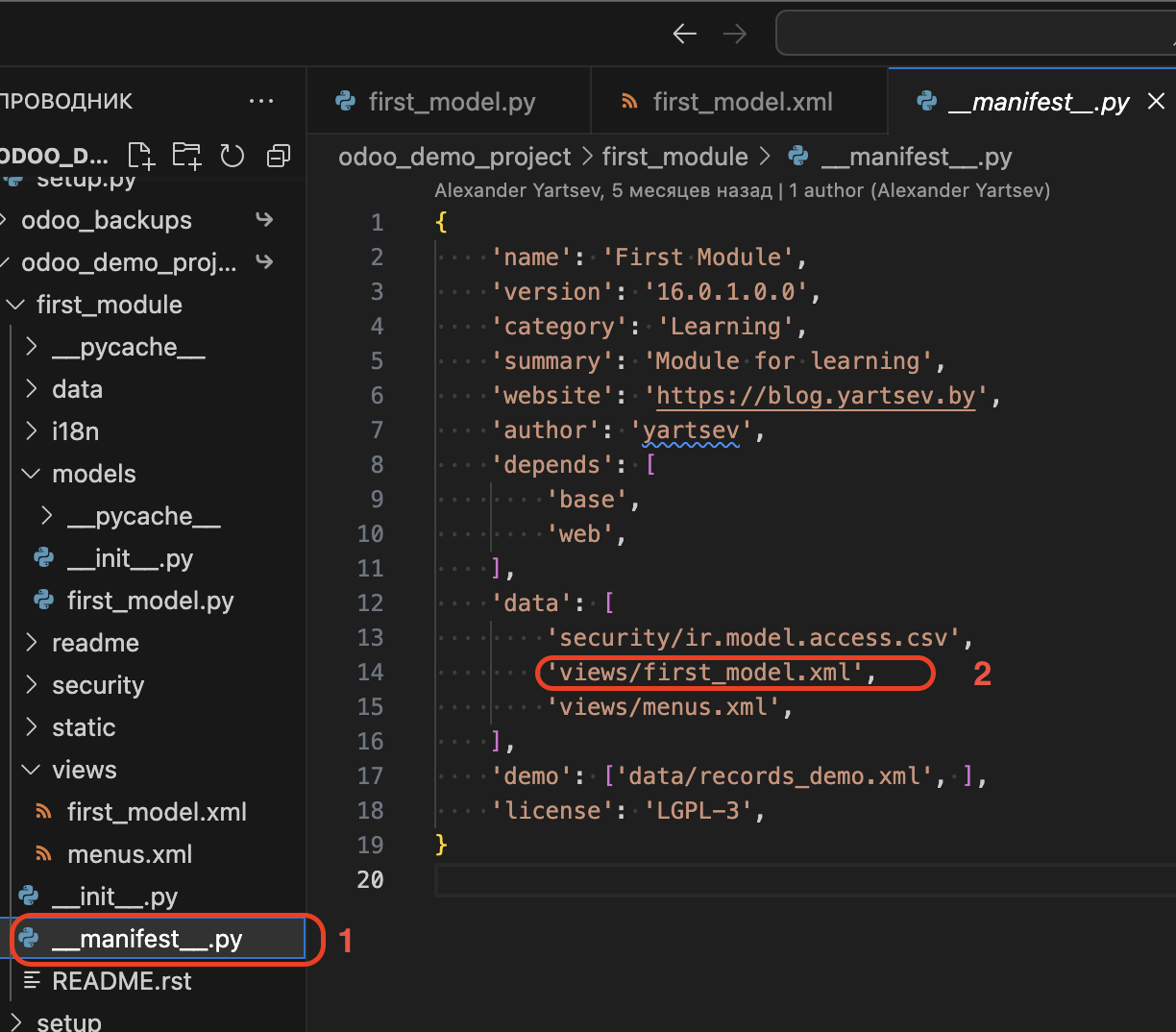
Task: Expand the readme folder
Action: point(31,643)
